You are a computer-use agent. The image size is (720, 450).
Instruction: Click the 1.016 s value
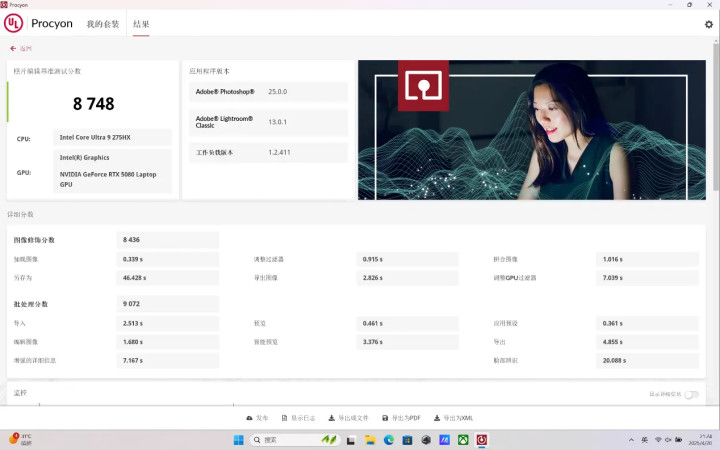tap(613, 259)
